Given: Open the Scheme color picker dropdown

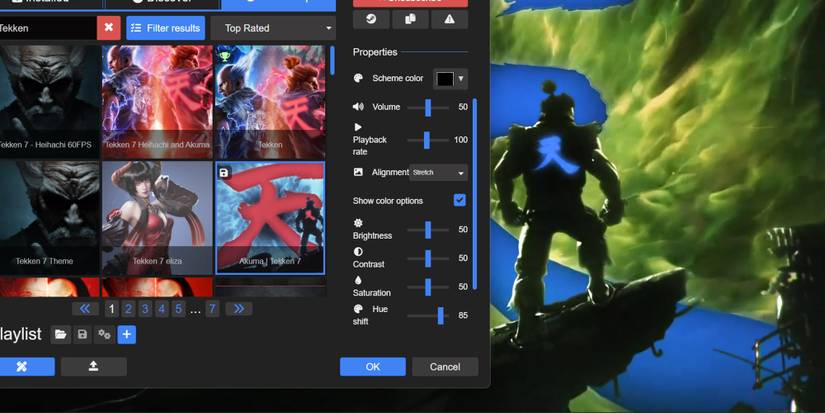Looking at the screenshot, I should tap(450, 78).
